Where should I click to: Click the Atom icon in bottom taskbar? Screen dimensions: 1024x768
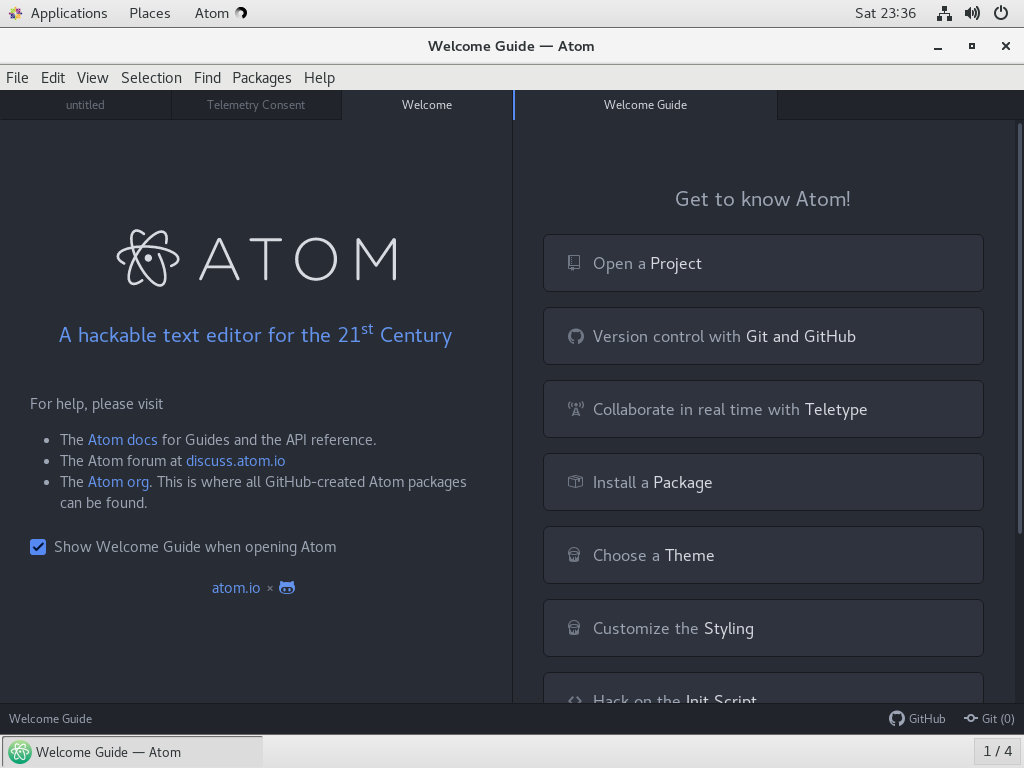pyautogui.click(x=20, y=752)
